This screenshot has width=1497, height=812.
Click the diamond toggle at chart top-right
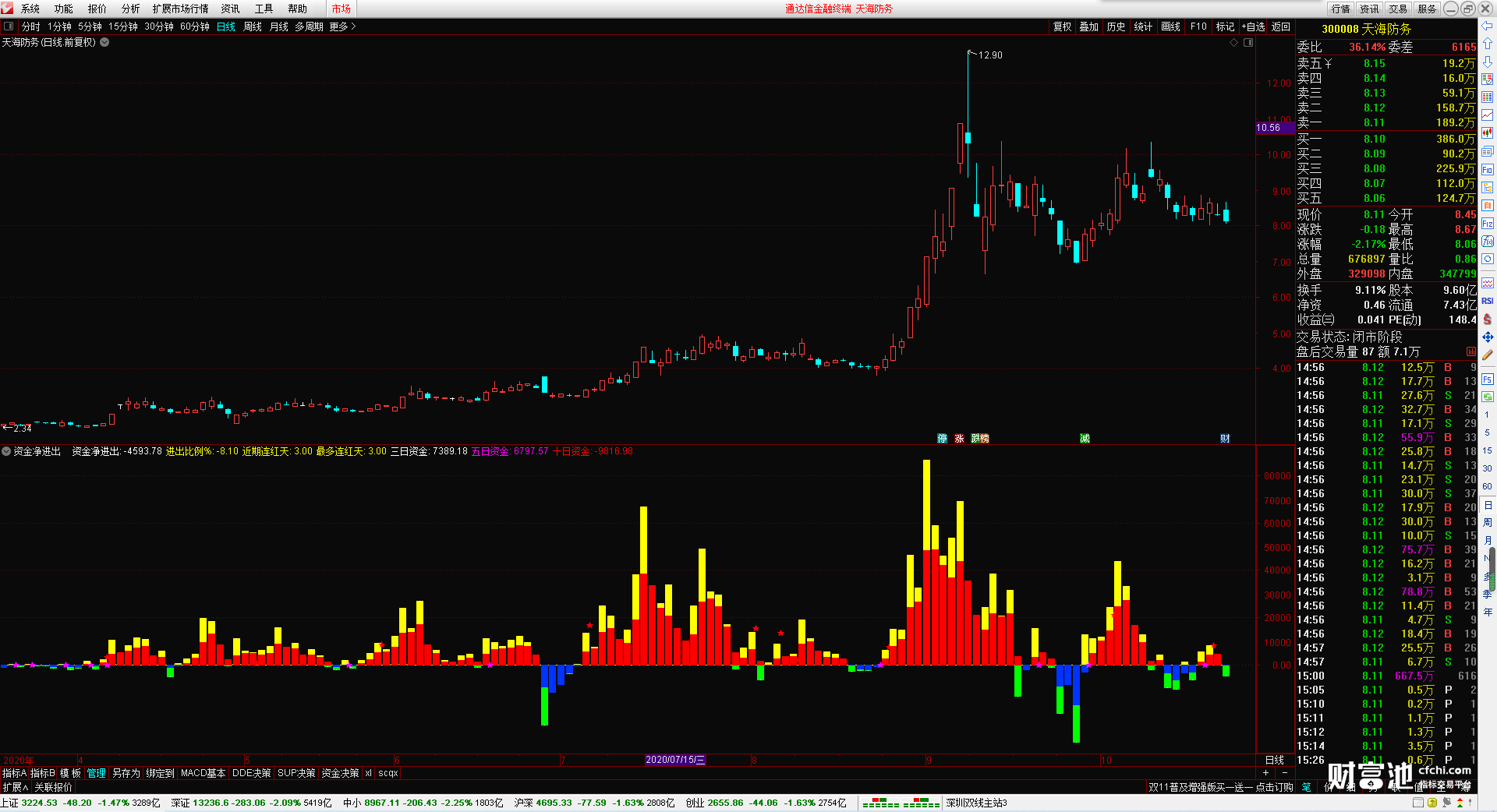click(1234, 42)
